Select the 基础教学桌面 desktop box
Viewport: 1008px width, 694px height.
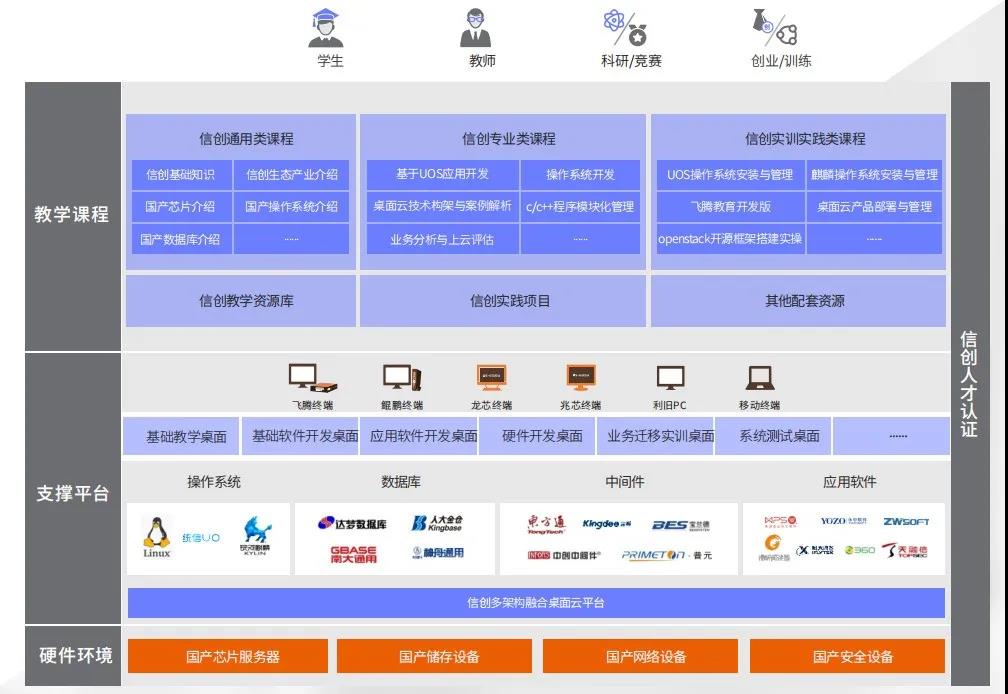186,437
